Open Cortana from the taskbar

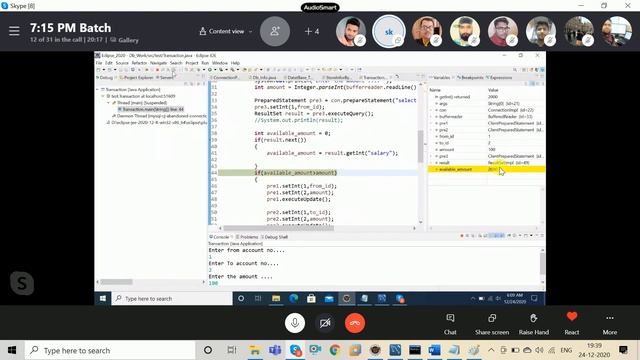tap(208, 350)
